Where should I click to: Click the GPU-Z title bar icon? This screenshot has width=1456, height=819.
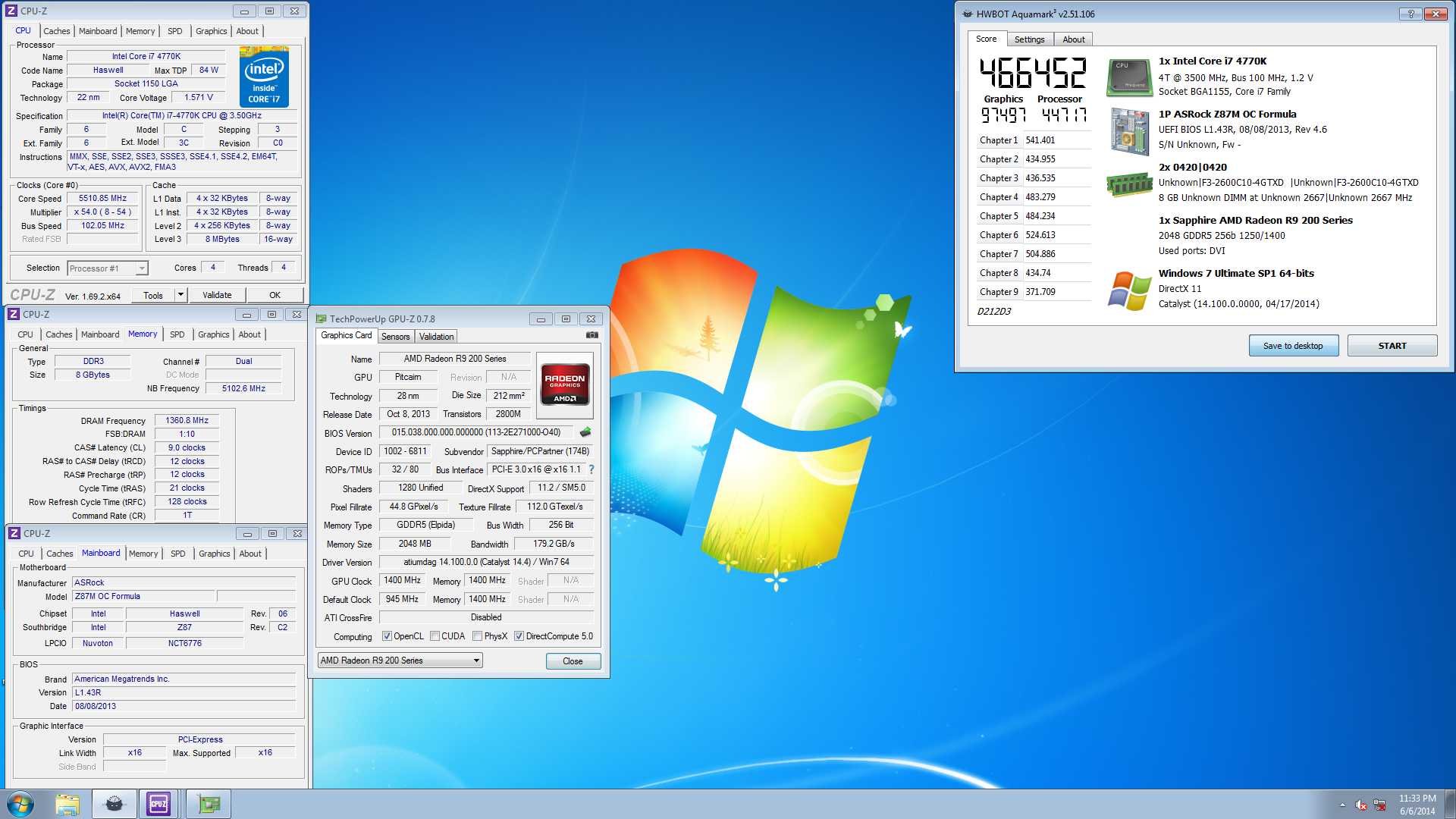click(322, 318)
